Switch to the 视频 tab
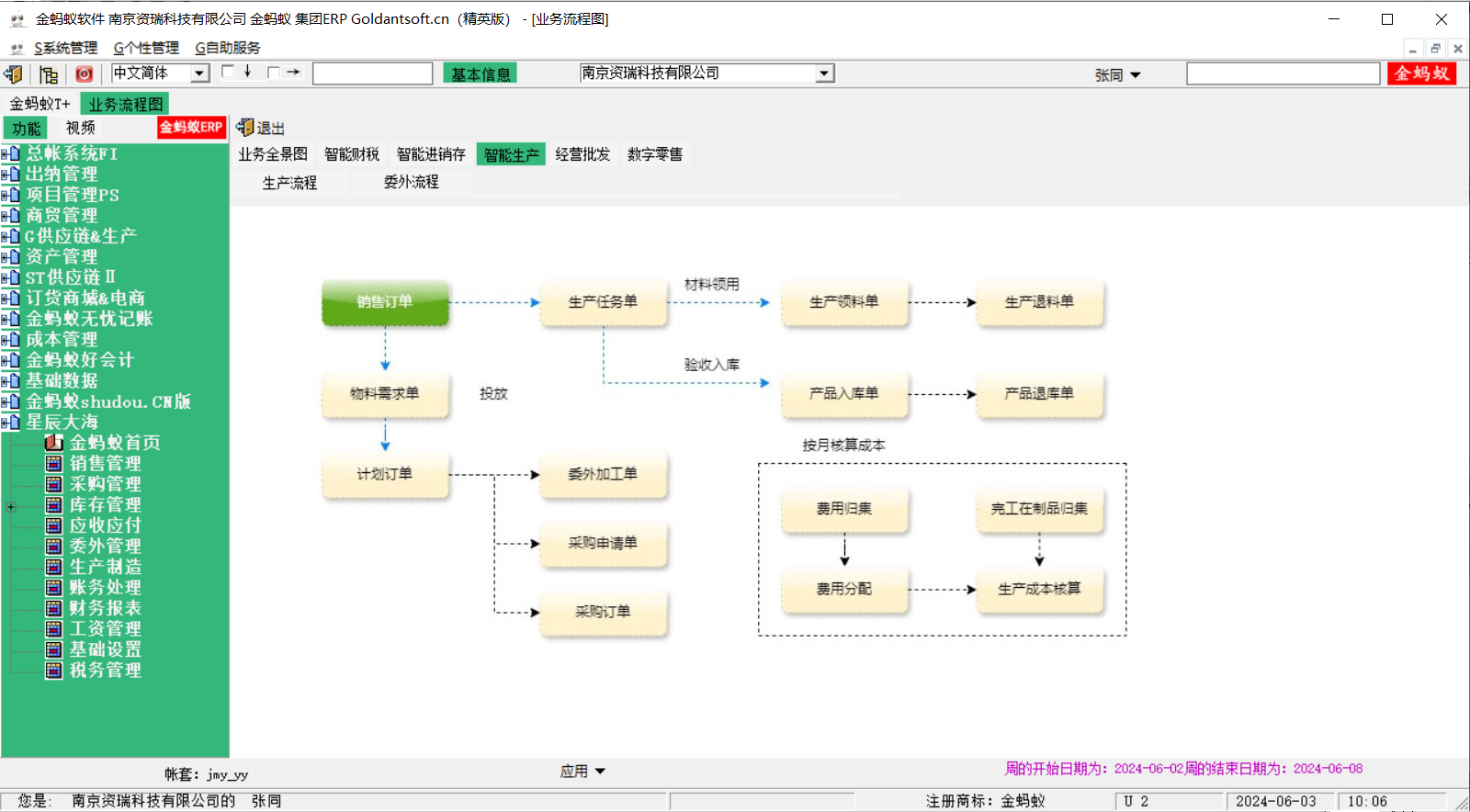This screenshot has height=812, width=1470. (x=80, y=128)
